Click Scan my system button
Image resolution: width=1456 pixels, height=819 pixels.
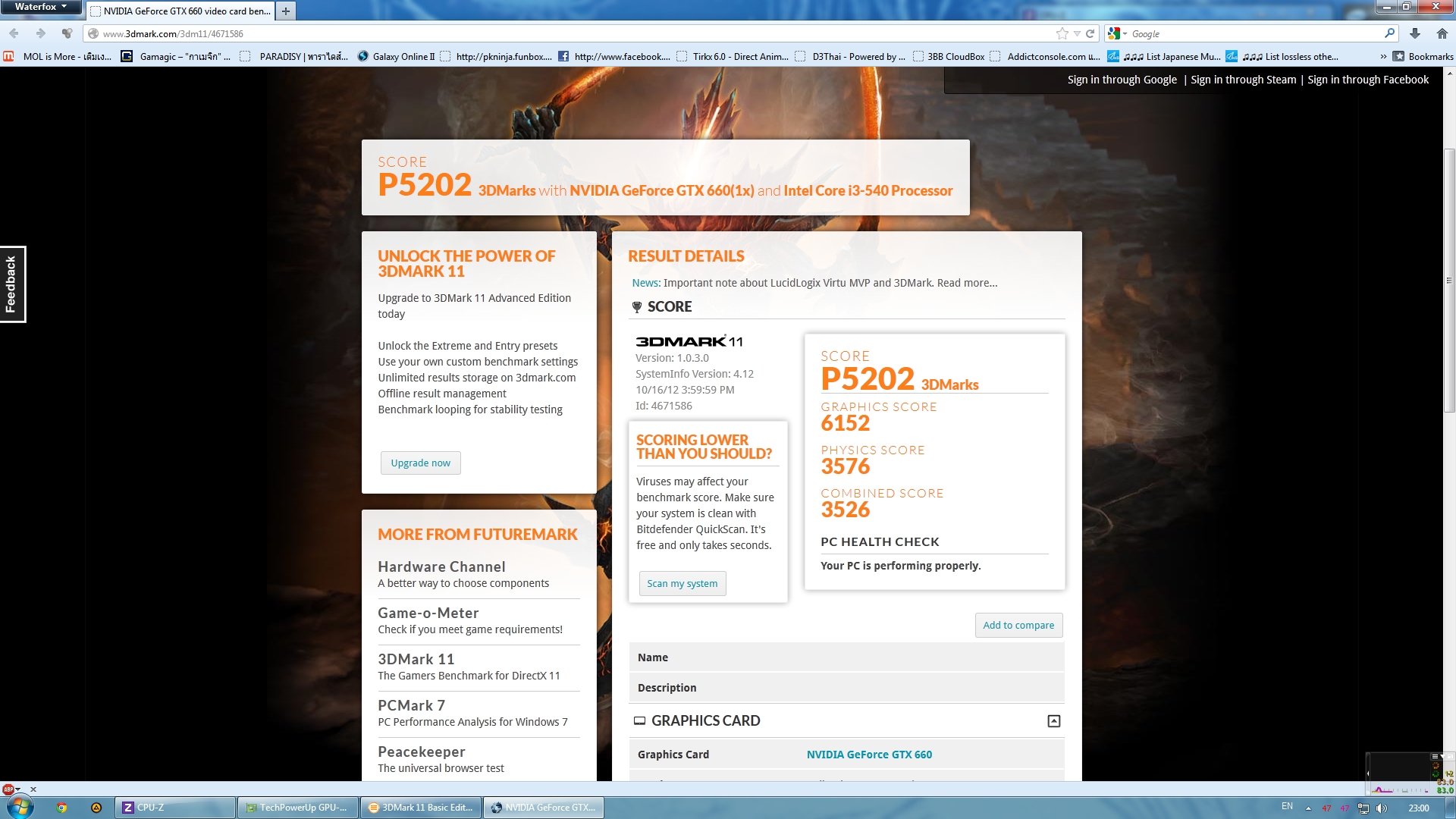coord(682,583)
